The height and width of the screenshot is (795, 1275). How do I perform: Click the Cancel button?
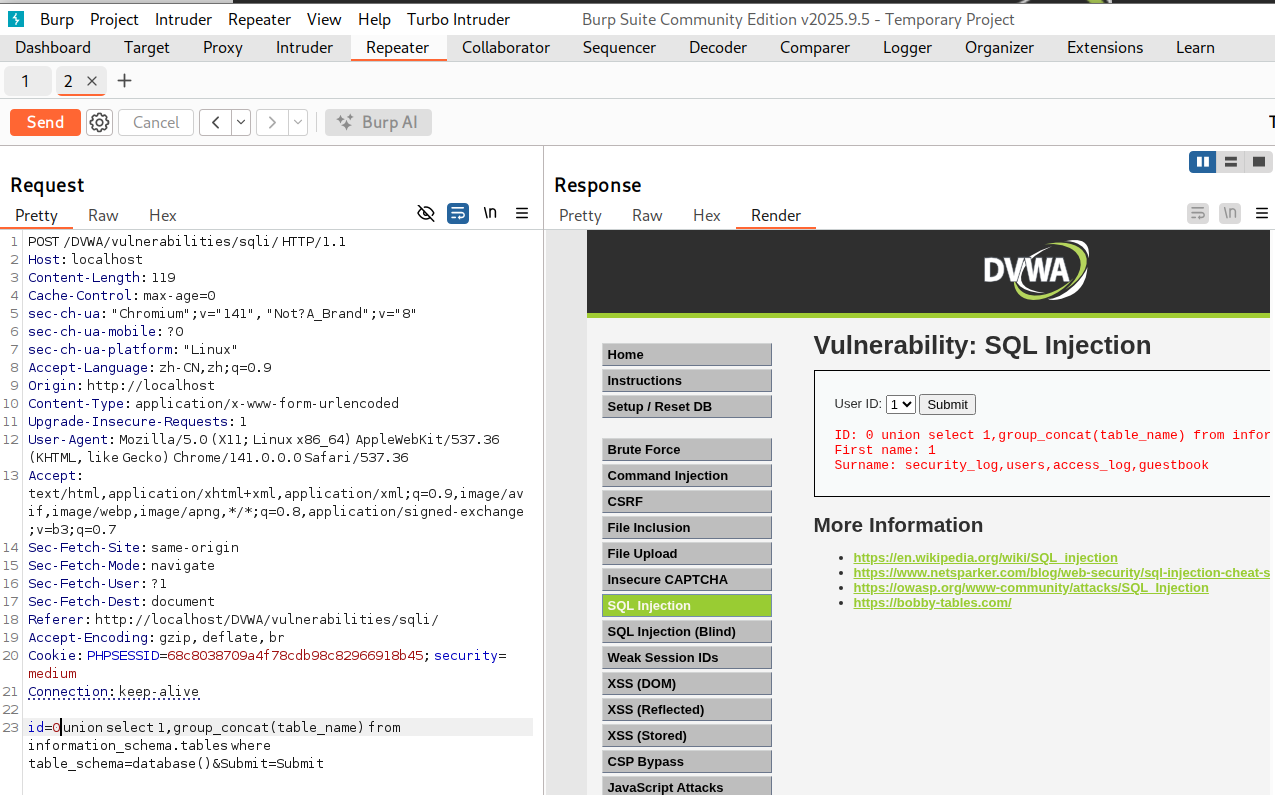156,122
